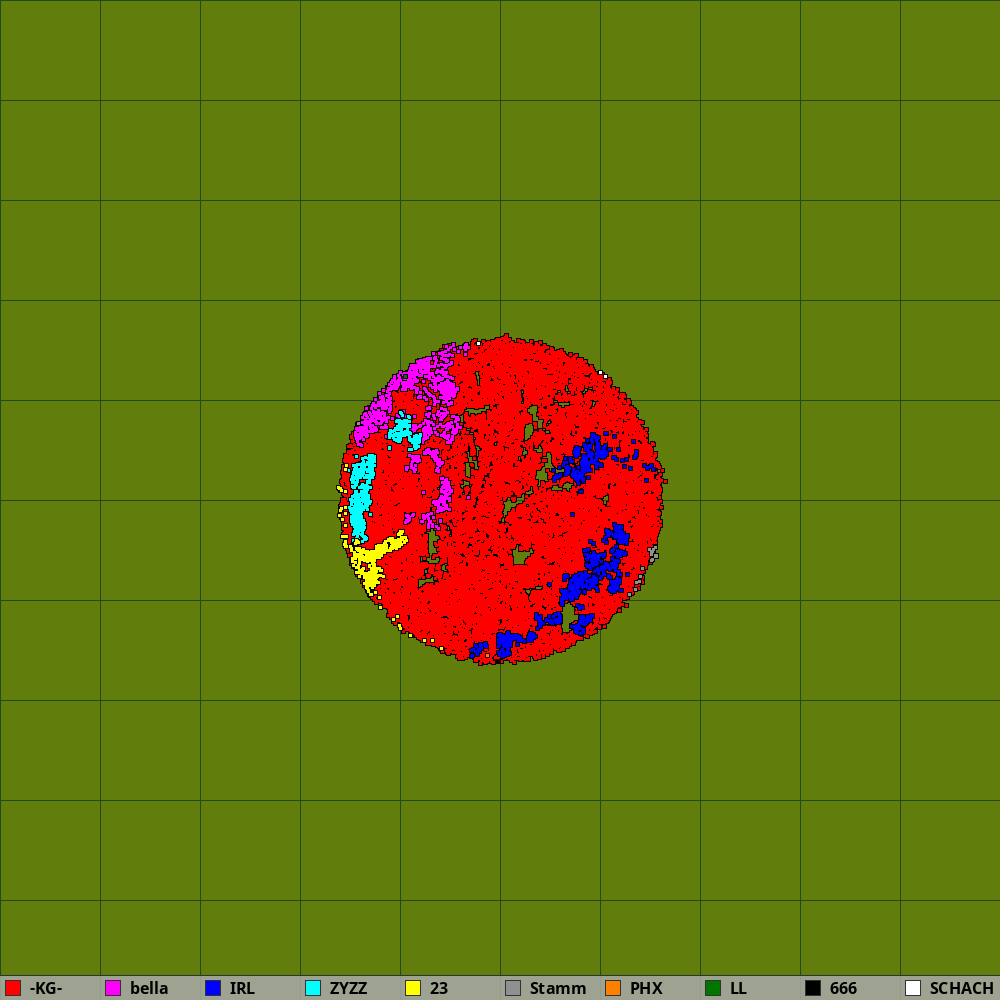
Task: Click the cyan ZYZZ legend swatch
Action: point(313,988)
